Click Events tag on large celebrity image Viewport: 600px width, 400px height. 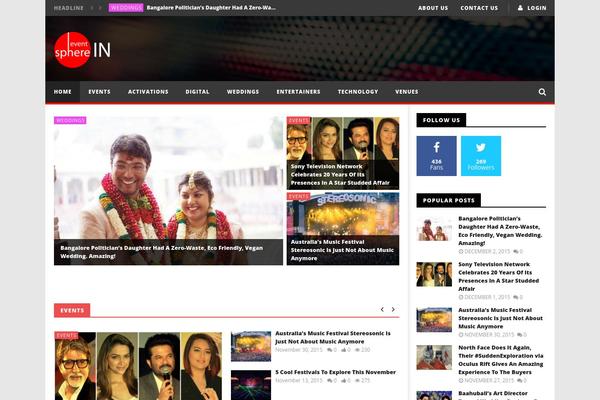tap(66, 335)
